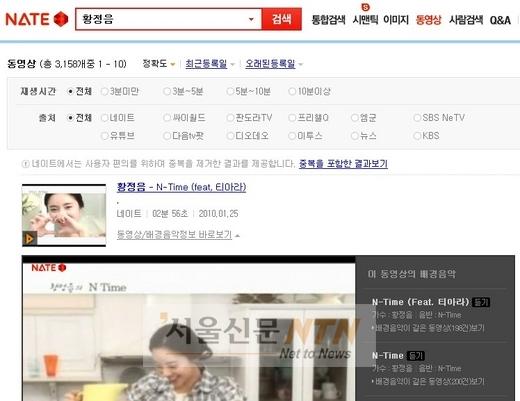Select 디오데오 source filter
The height and width of the screenshot is (401, 520).
tap(230, 136)
